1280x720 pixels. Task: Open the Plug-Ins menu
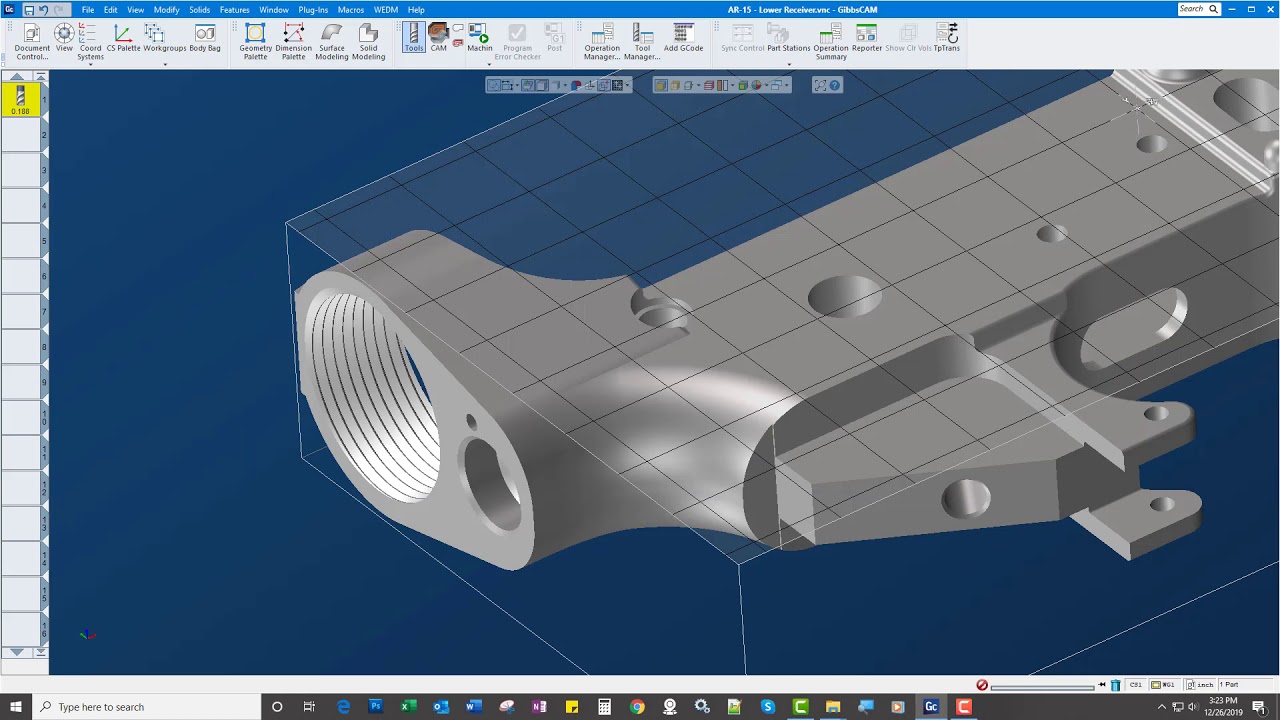point(313,10)
